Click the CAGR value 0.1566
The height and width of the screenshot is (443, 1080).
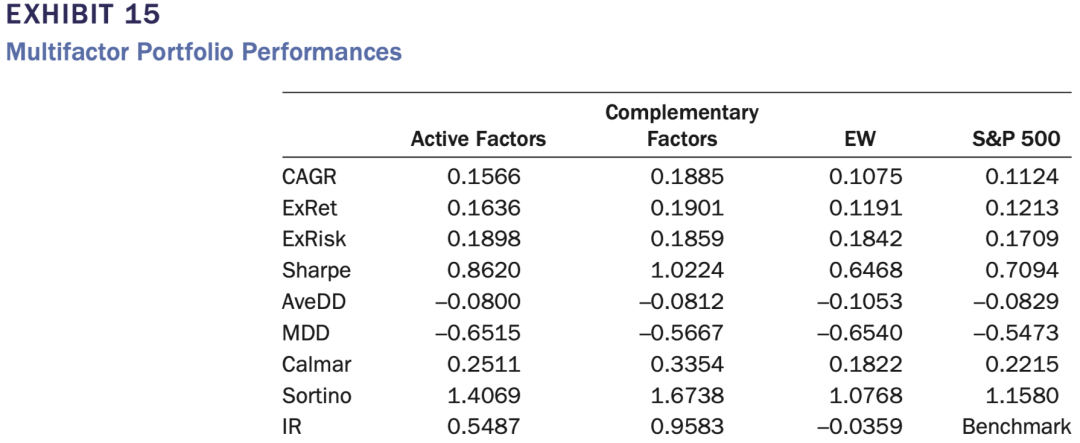[484, 178]
